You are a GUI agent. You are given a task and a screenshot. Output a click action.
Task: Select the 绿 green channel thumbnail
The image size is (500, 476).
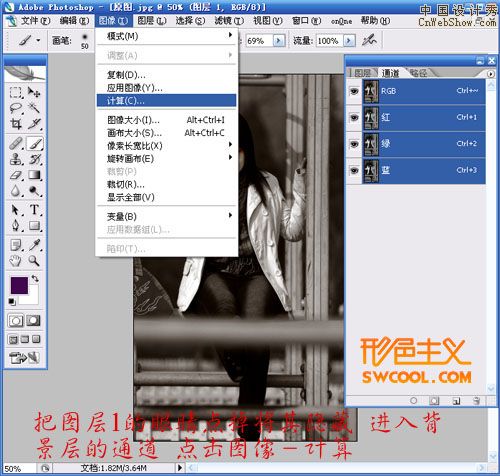(x=371, y=144)
